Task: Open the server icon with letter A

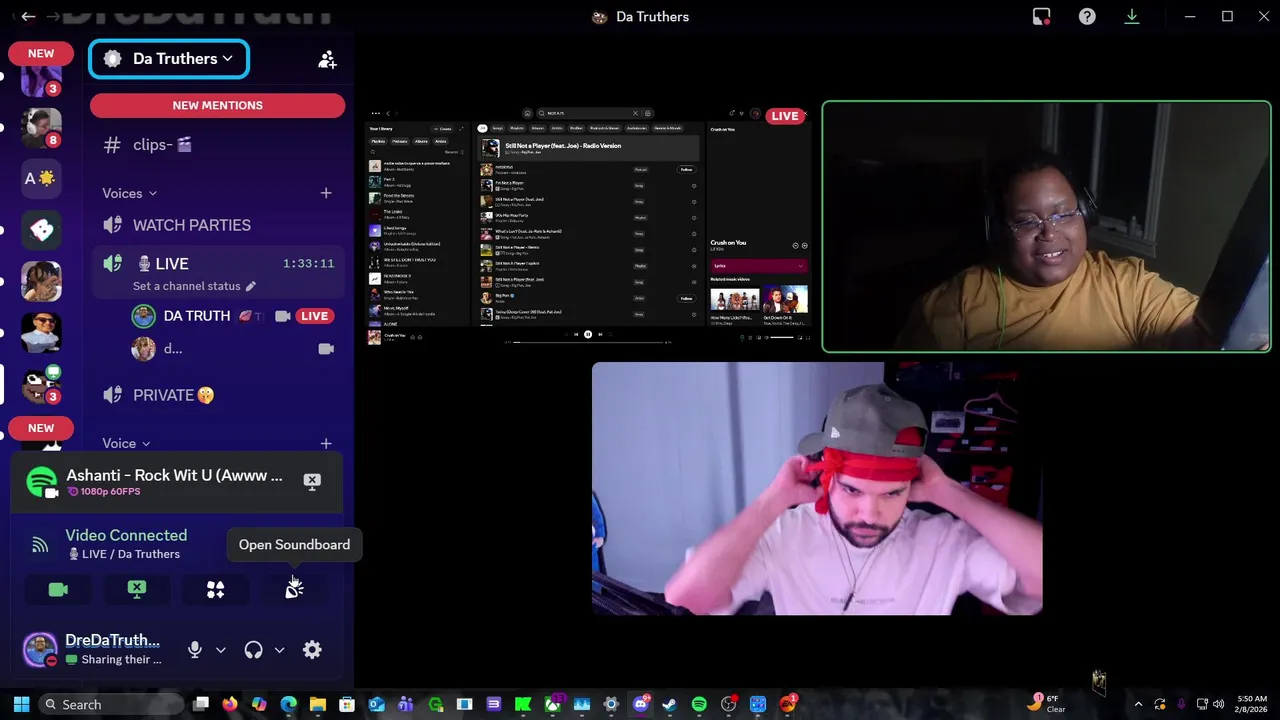Action: (x=41, y=179)
